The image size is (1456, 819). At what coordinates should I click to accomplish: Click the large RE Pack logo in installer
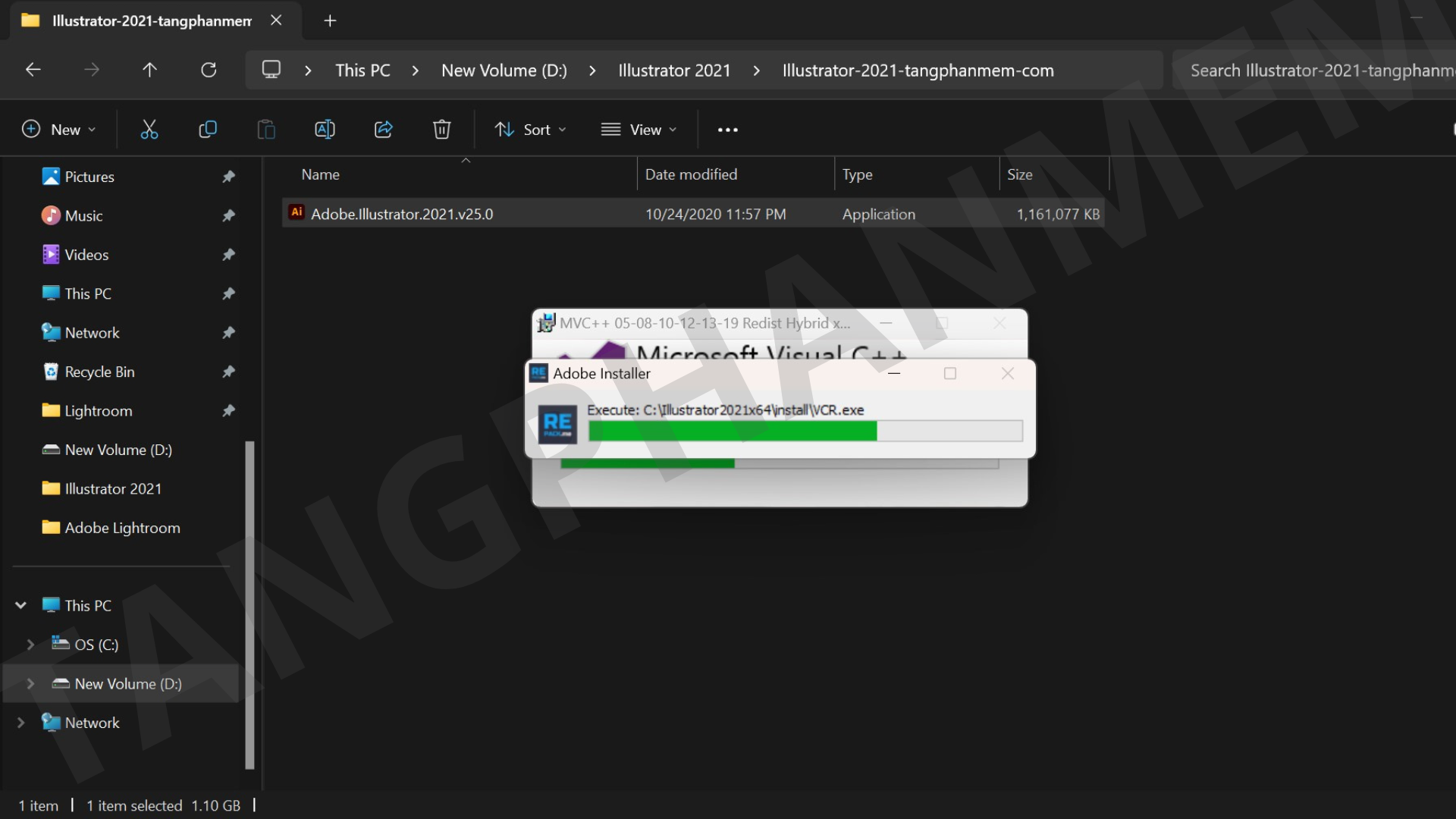pyautogui.click(x=557, y=424)
